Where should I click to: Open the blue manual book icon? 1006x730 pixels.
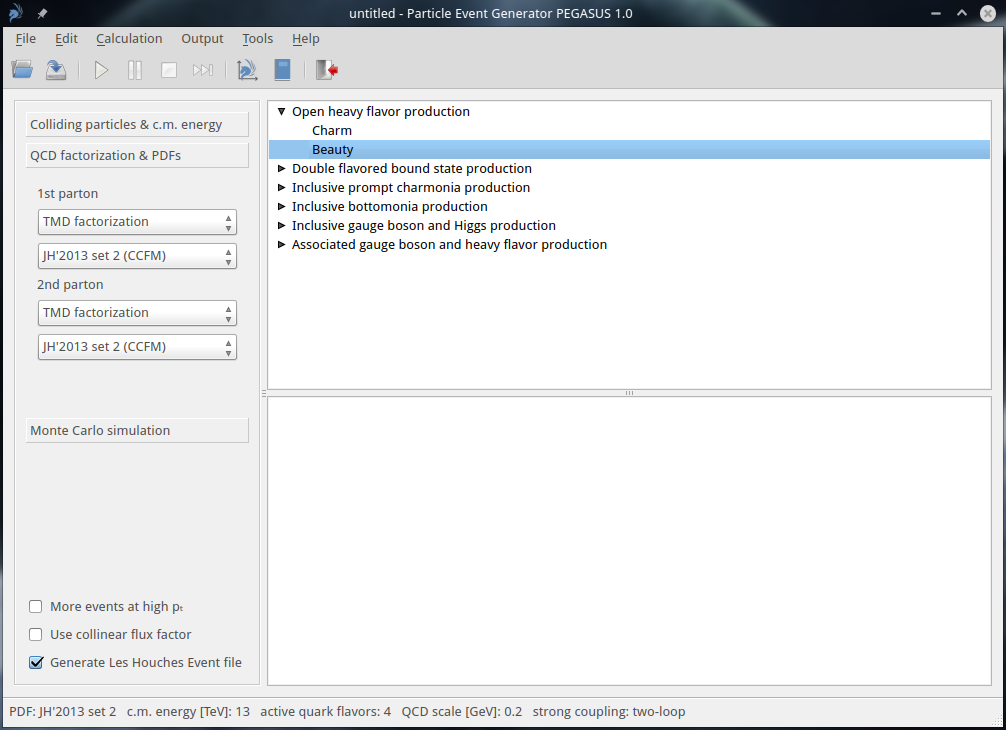click(x=282, y=70)
